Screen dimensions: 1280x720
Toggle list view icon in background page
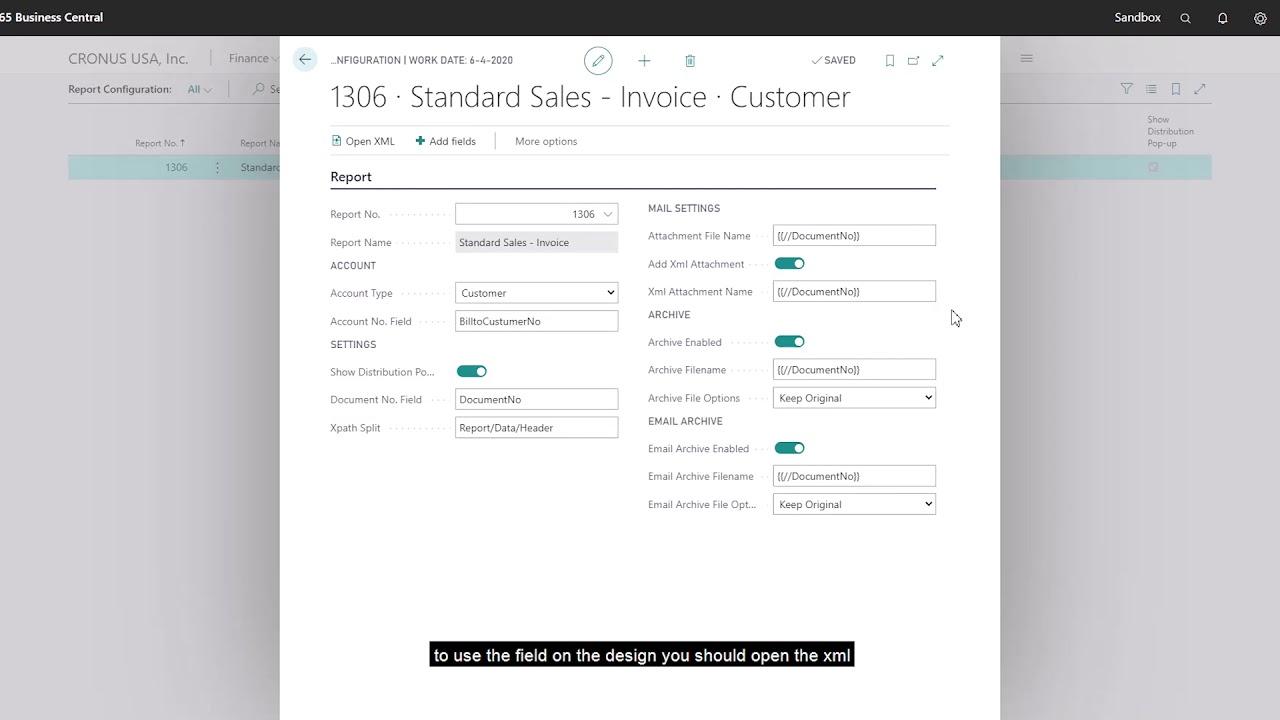pyautogui.click(x=1151, y=89)
